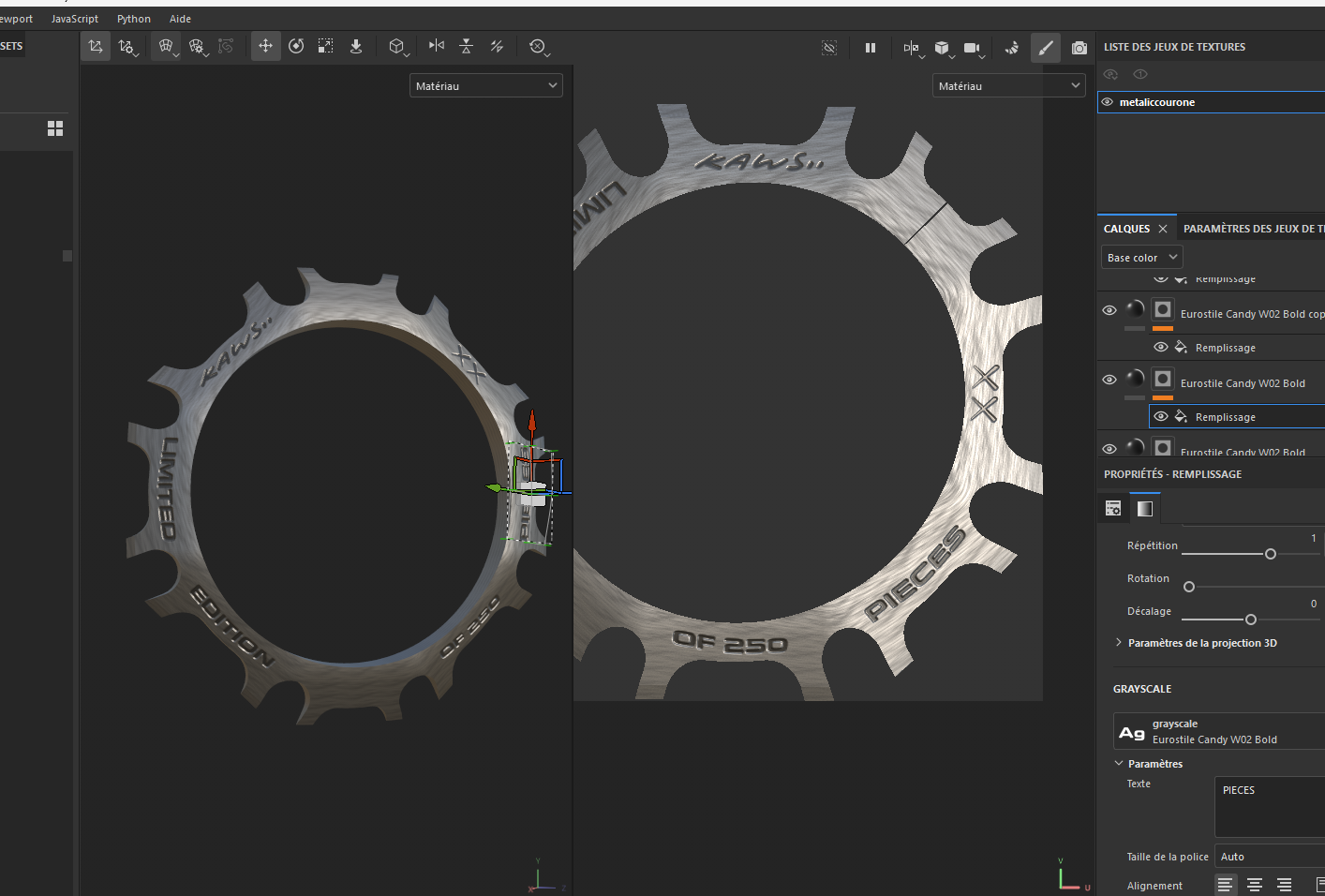The height and width of the screenshot is (896, 1325).
Task: Open the reset transformation icon menu
Action: tap(538, 46)
